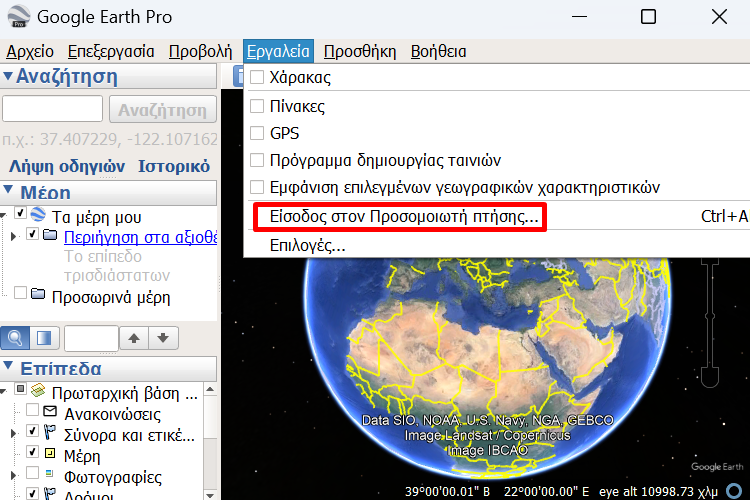This screenshot has width=750, height=500.
Task: Click the Λήψη οδηγιών link
Action: point(67,166)
